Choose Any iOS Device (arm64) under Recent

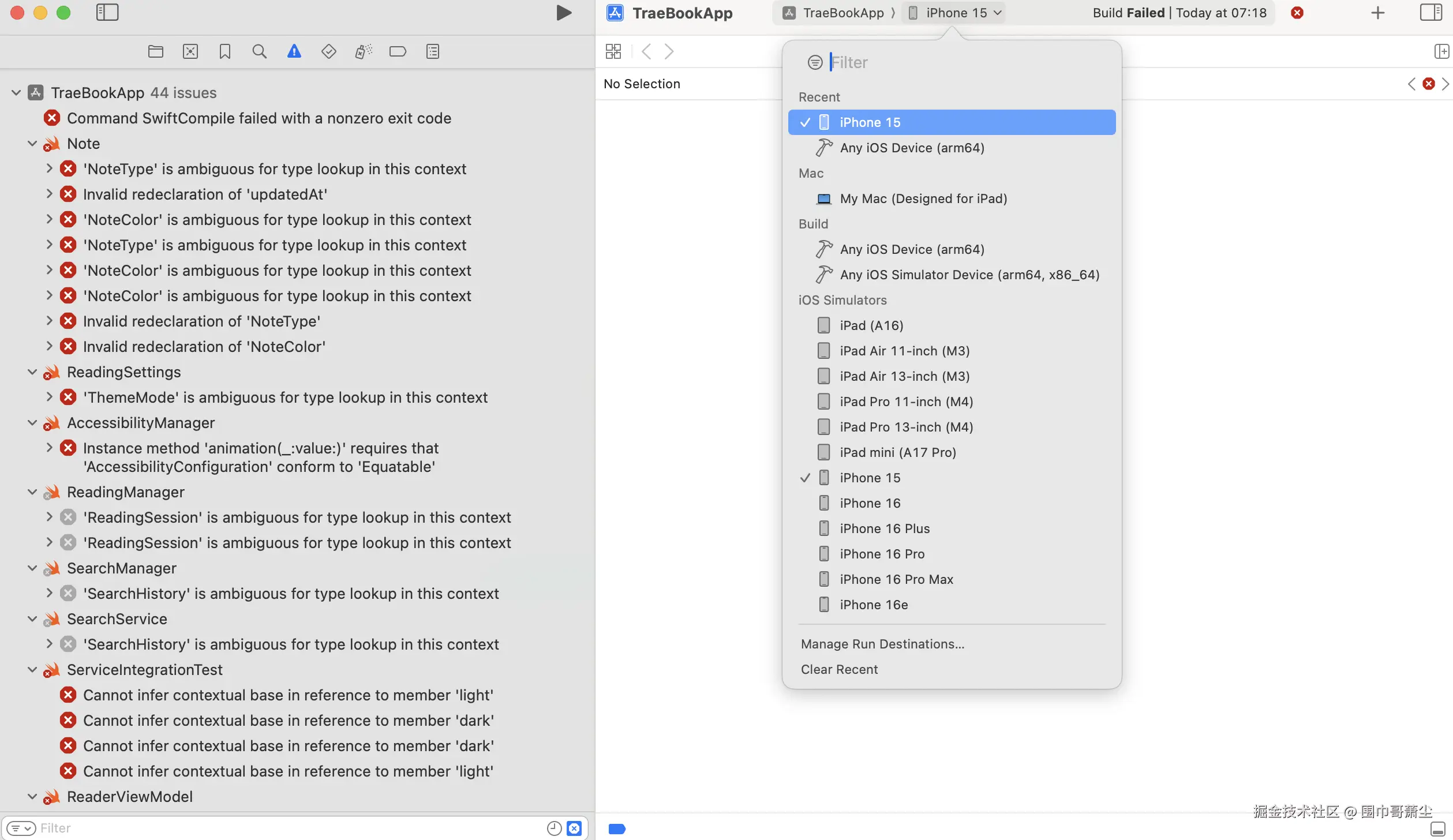pos(952,148)
